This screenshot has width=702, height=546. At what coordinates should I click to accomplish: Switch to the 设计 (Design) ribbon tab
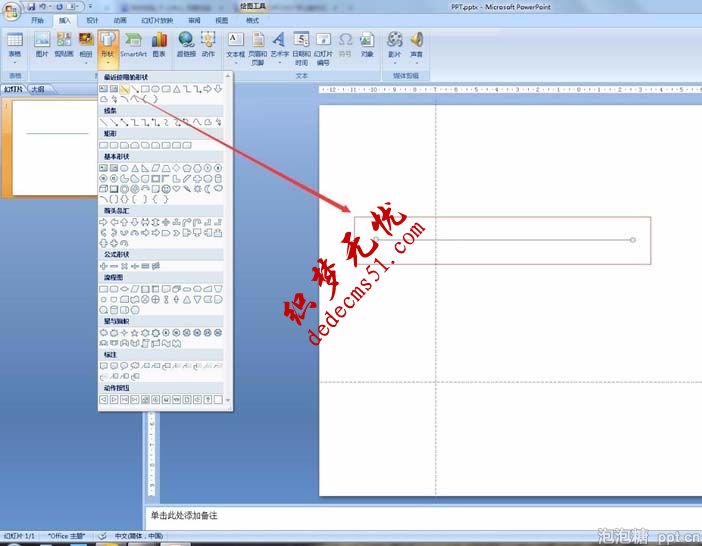coord(92,20)
